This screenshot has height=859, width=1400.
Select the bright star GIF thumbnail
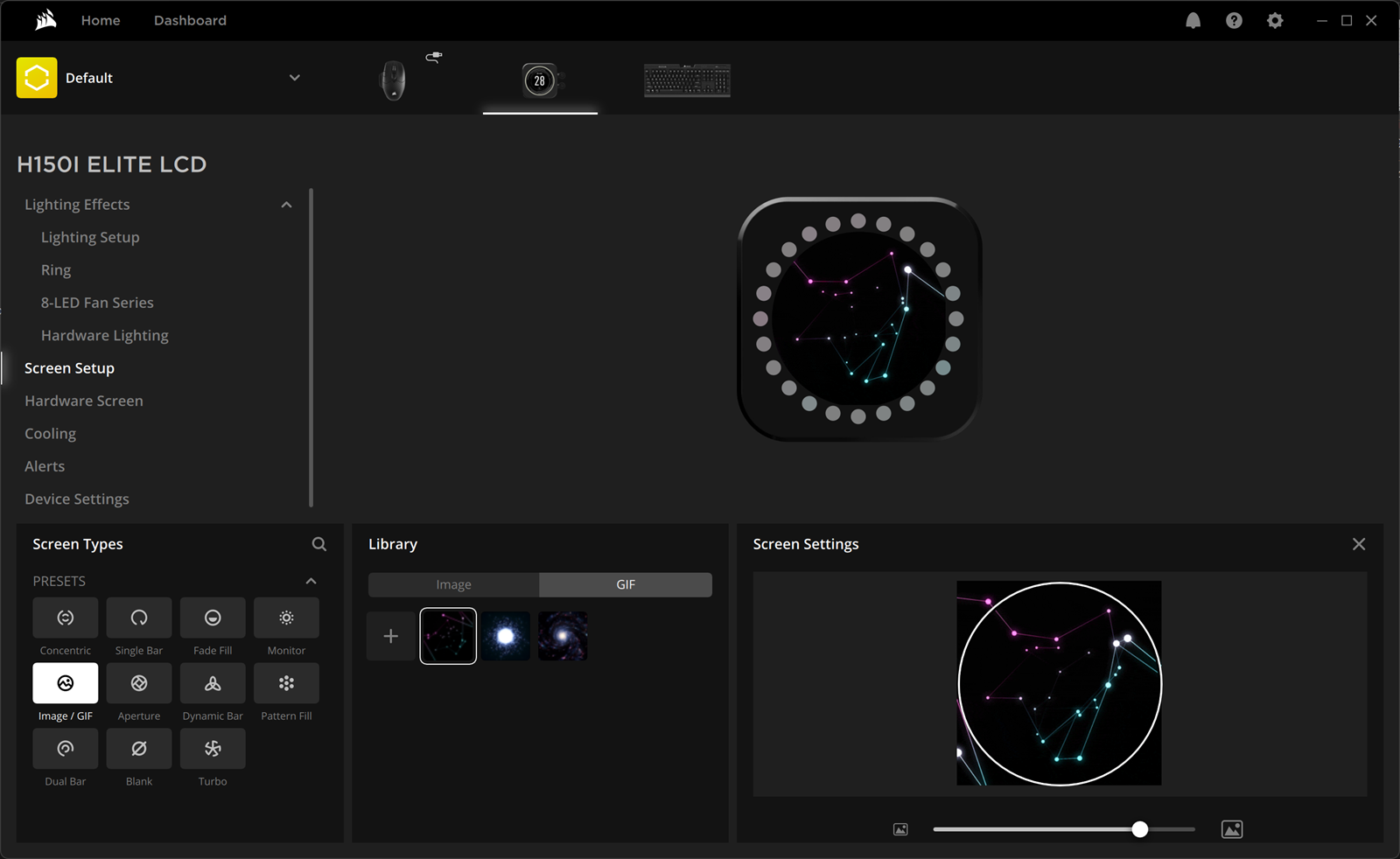pyautogui.click(x=506, y=636)
